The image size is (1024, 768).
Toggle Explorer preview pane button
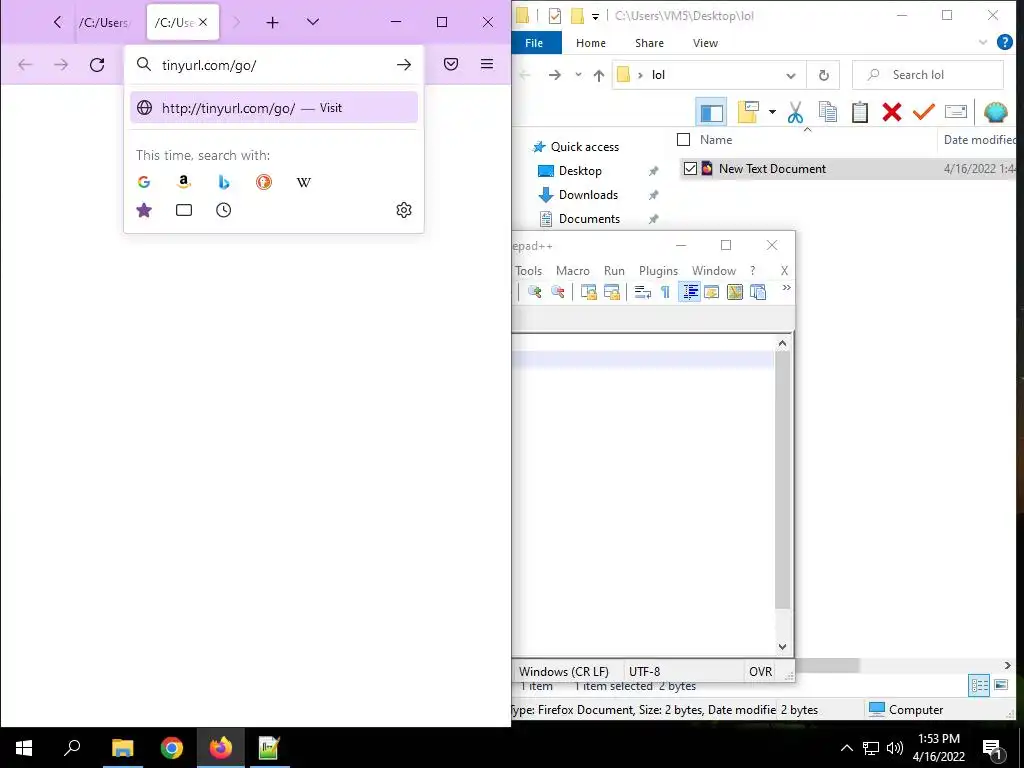(711, 112)
